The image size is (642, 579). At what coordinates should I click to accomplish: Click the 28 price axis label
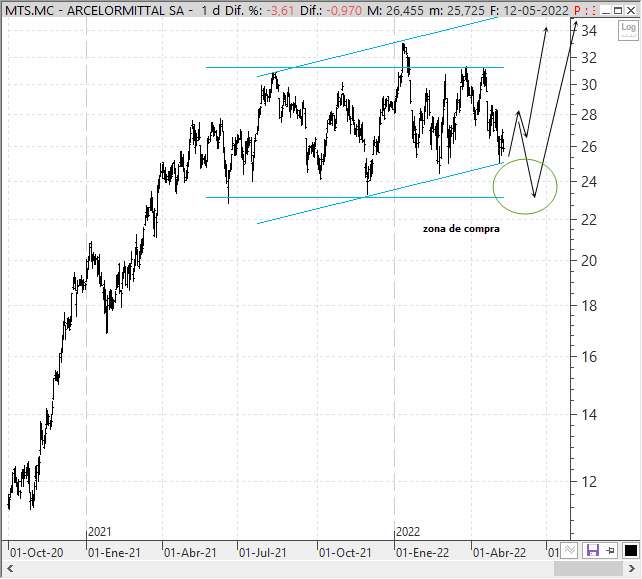(589, 115)
